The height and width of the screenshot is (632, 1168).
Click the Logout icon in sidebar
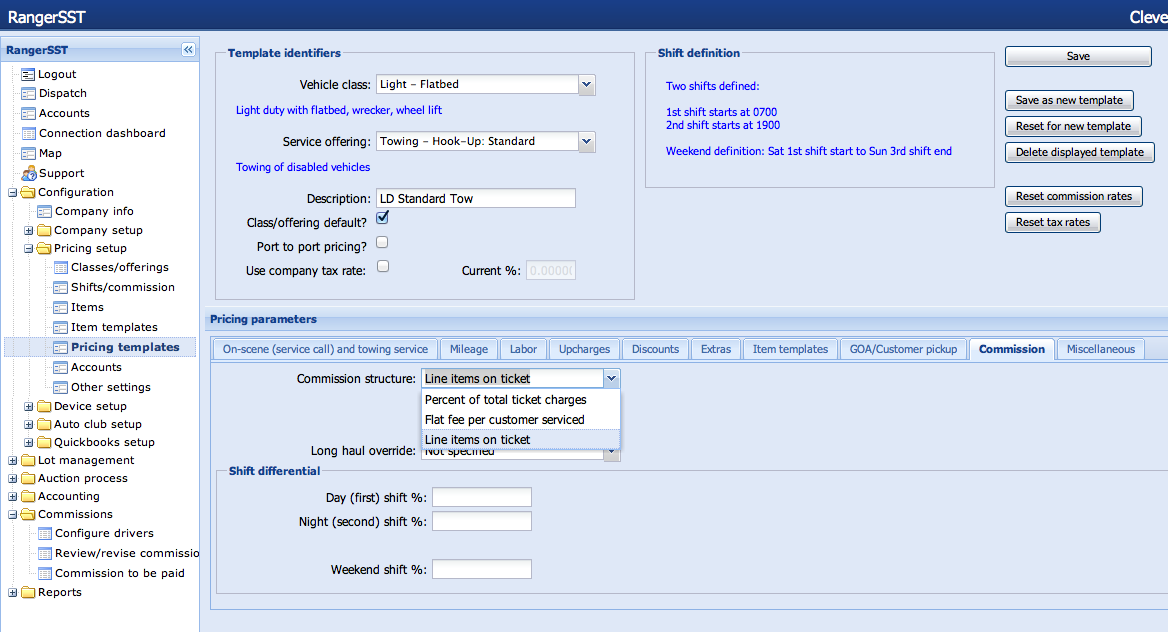pyautogui.click(x=28, y=74)
